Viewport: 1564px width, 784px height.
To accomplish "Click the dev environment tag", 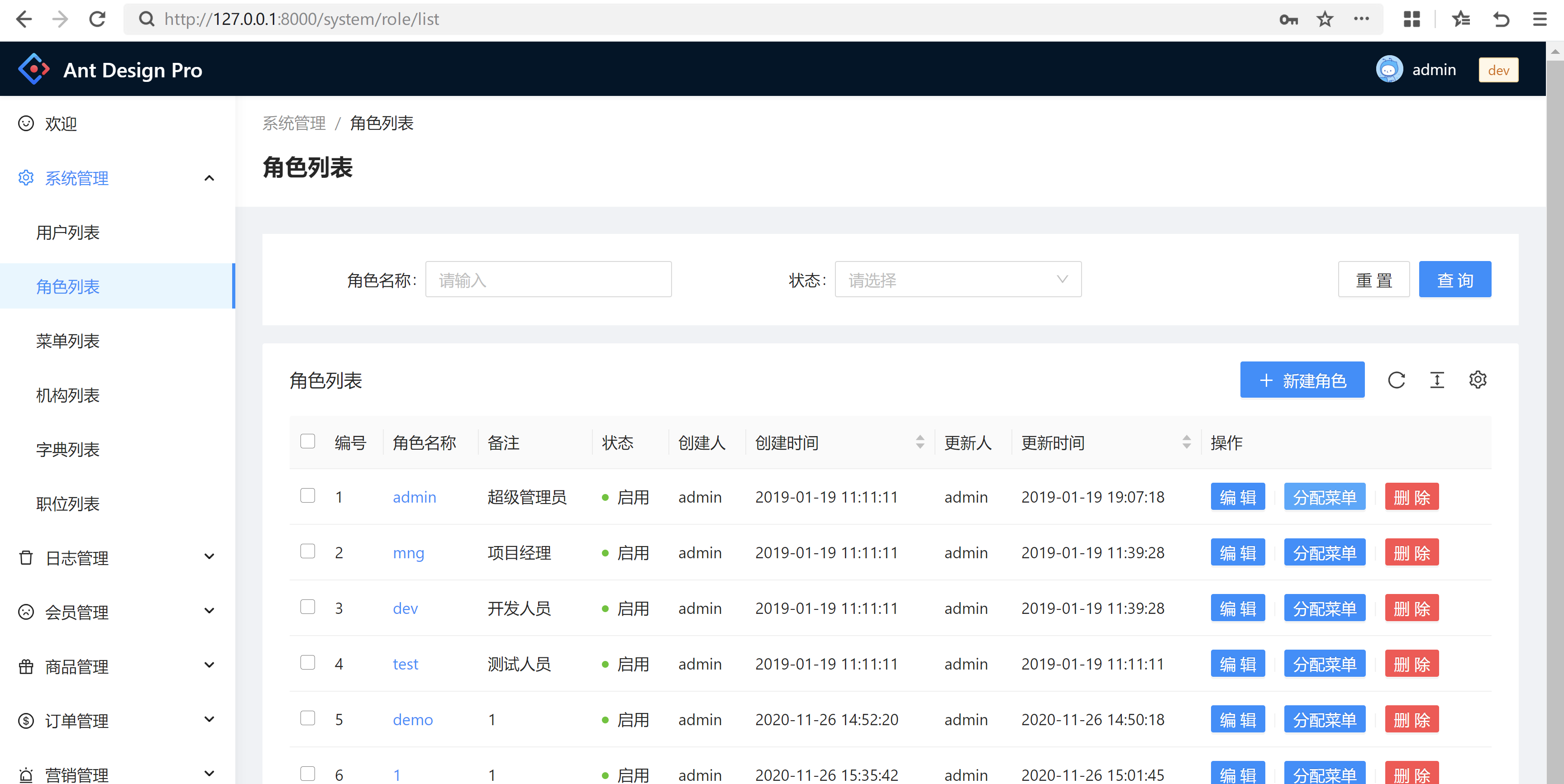I will pyautogui.click(x=1498, y=70).
